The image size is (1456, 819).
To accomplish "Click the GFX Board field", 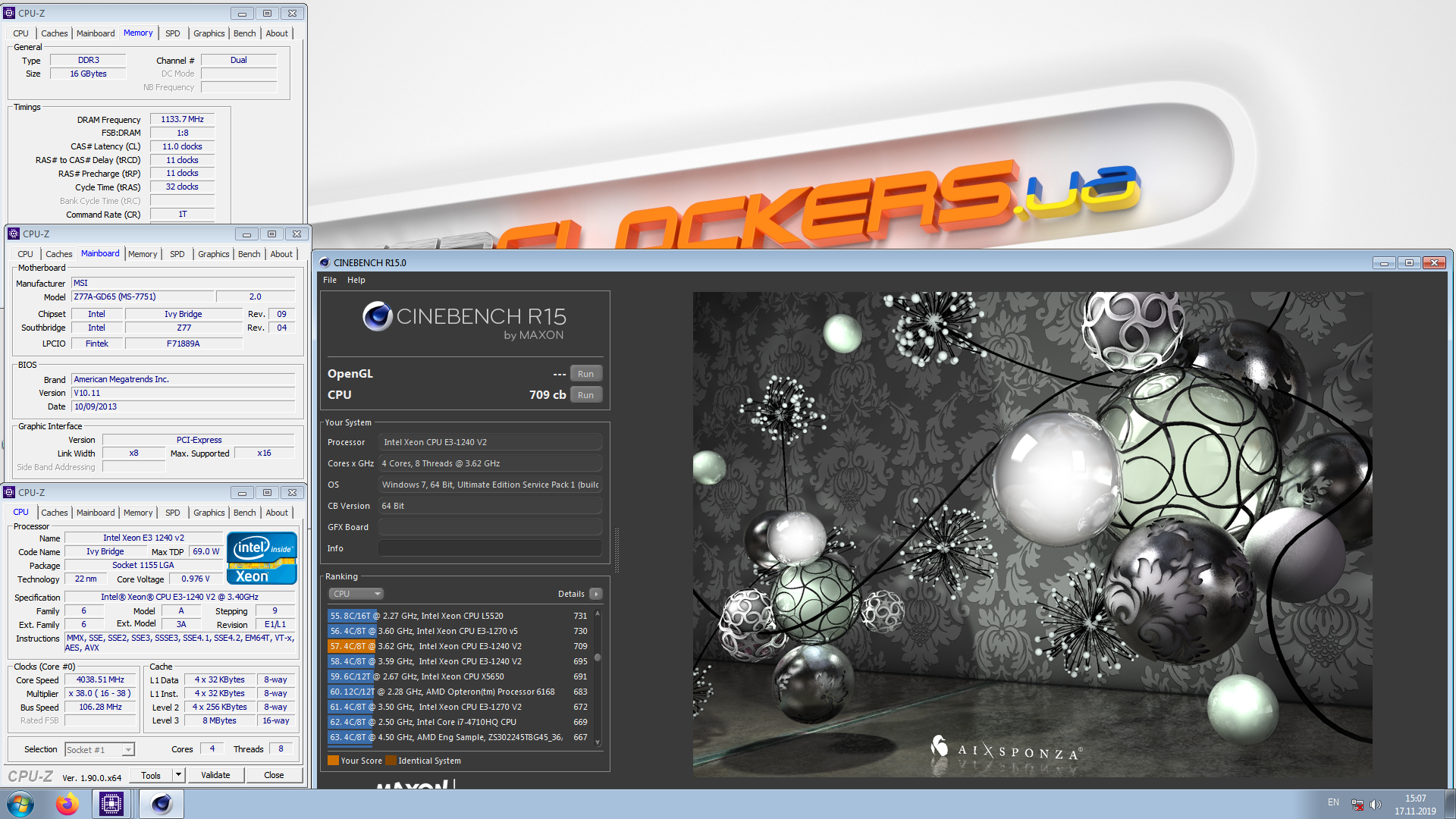I will pos(490,527).
